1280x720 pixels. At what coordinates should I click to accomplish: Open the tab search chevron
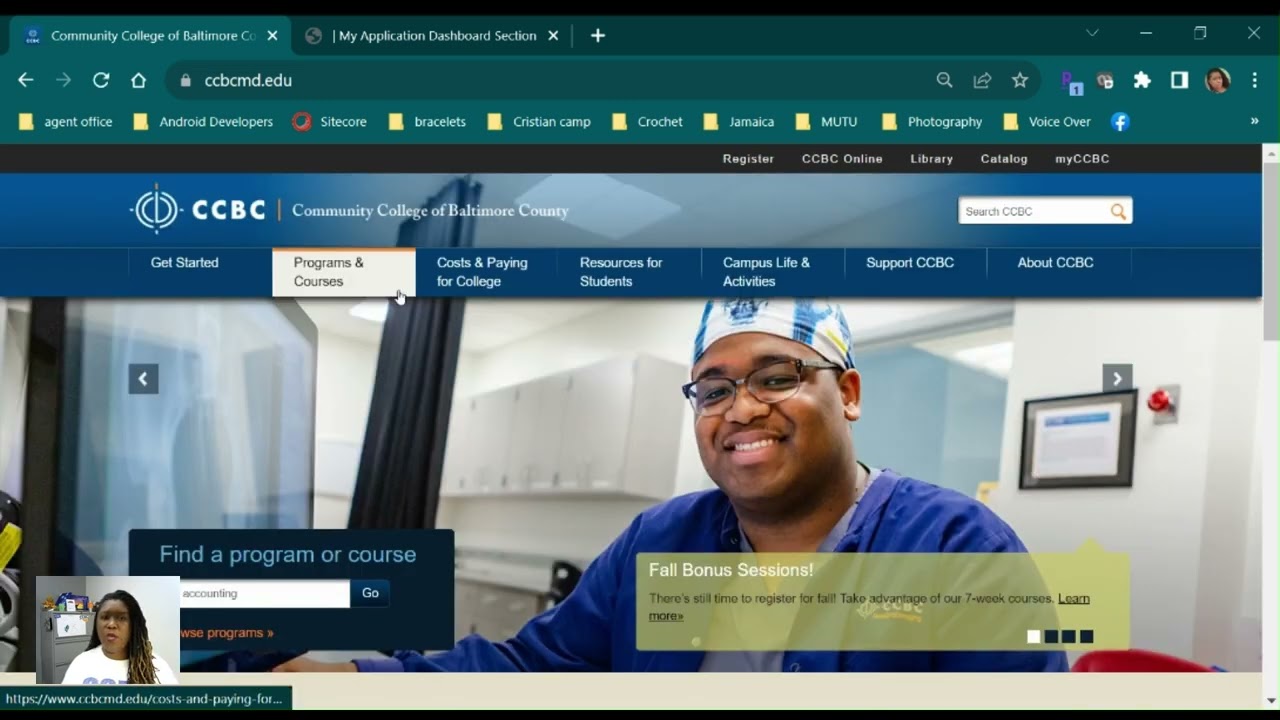pos(1092,33)
